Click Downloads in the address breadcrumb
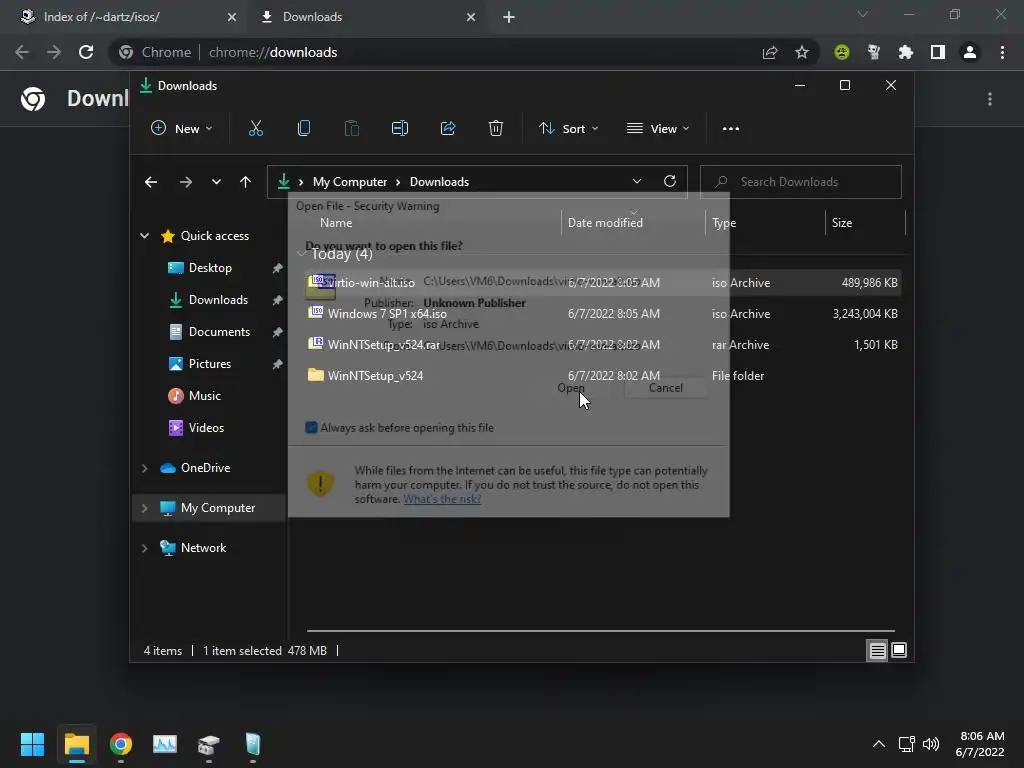The height and width of the screenshot is (768, 1024). pyautogui.click(x=439, y=182)
